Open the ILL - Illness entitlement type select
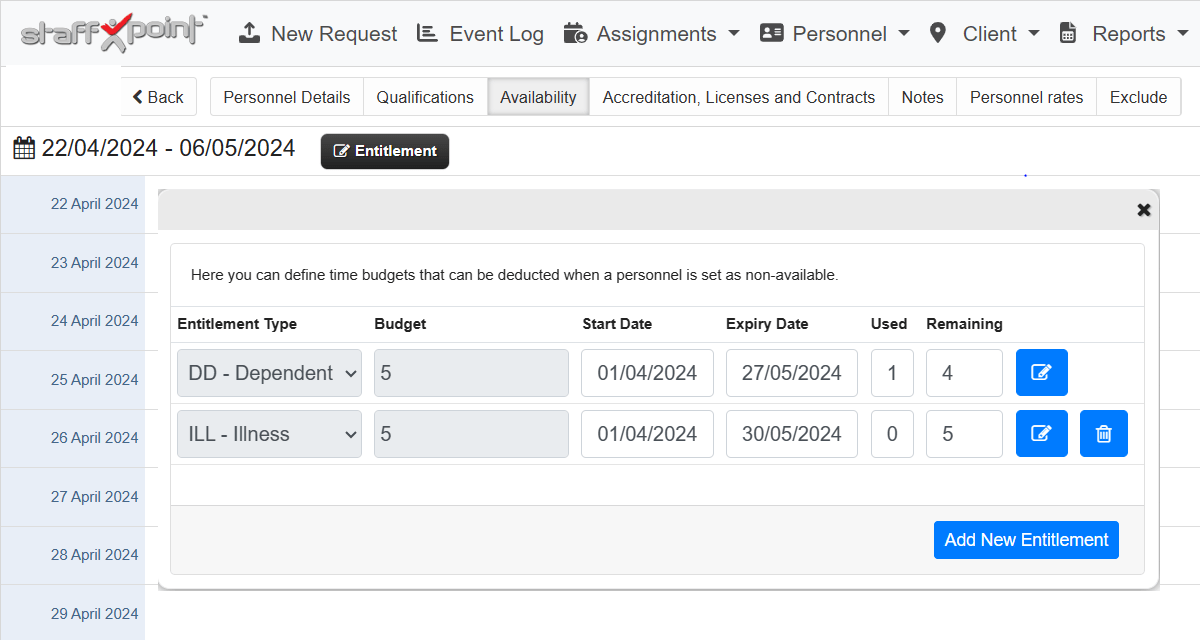Viewport: 1200px width, 640px height. (x=269, y=434)
